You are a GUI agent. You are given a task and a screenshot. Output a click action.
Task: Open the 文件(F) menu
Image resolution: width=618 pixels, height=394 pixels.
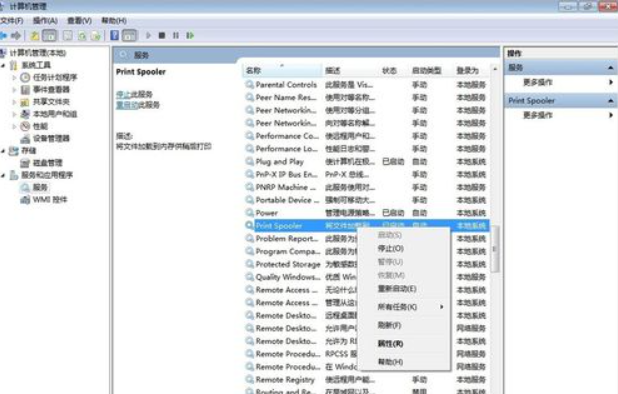tap(12, 20)
